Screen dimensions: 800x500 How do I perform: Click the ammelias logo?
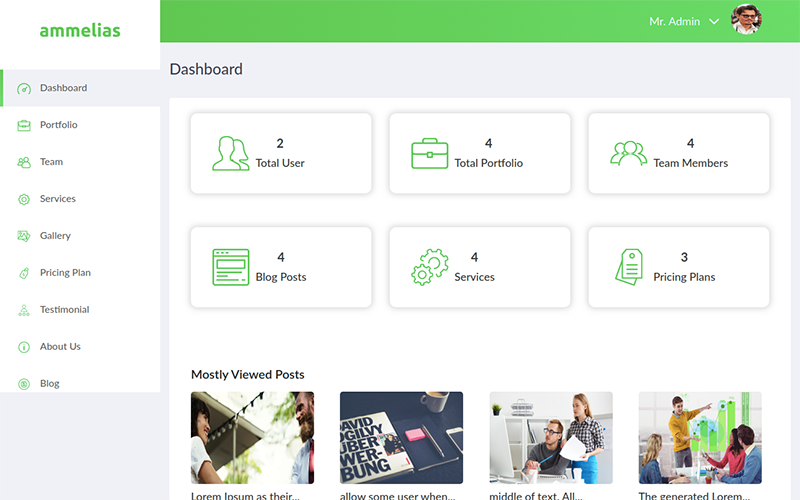(x=80, y=31)
